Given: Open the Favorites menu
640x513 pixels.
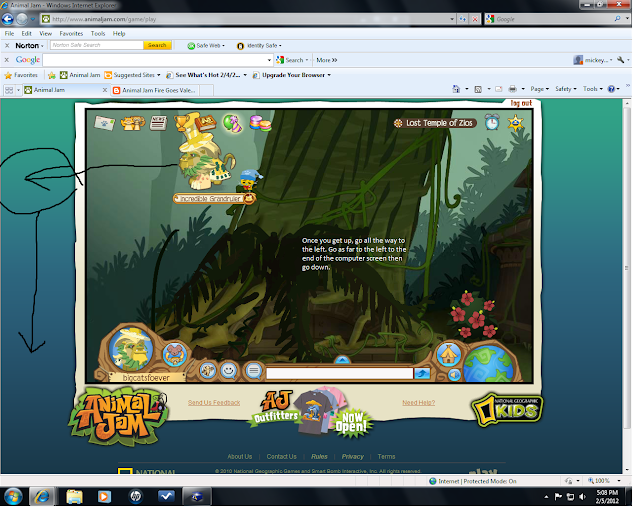Looking at the screenshot, I should (x=71, y=33).
